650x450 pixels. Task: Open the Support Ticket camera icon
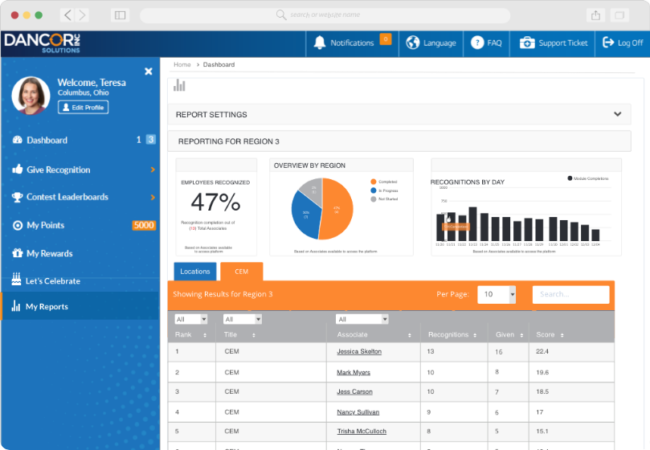click(527, 42)
